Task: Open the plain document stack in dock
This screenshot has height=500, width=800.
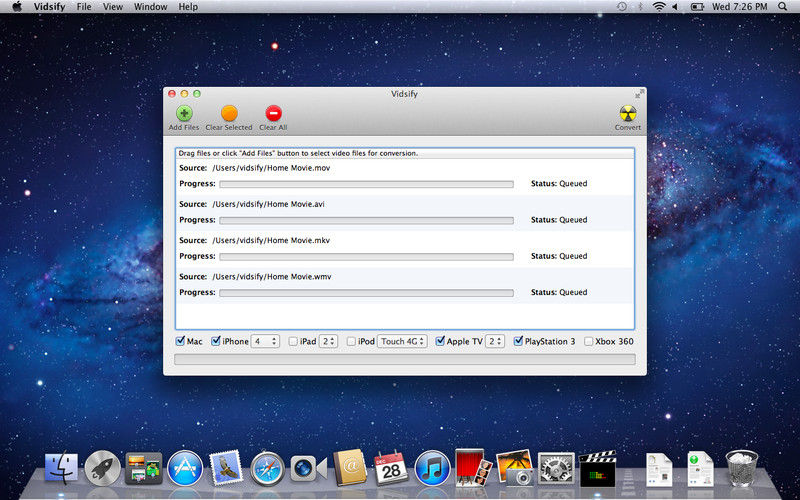Action: pyautogui.click(x=659, y=469)
